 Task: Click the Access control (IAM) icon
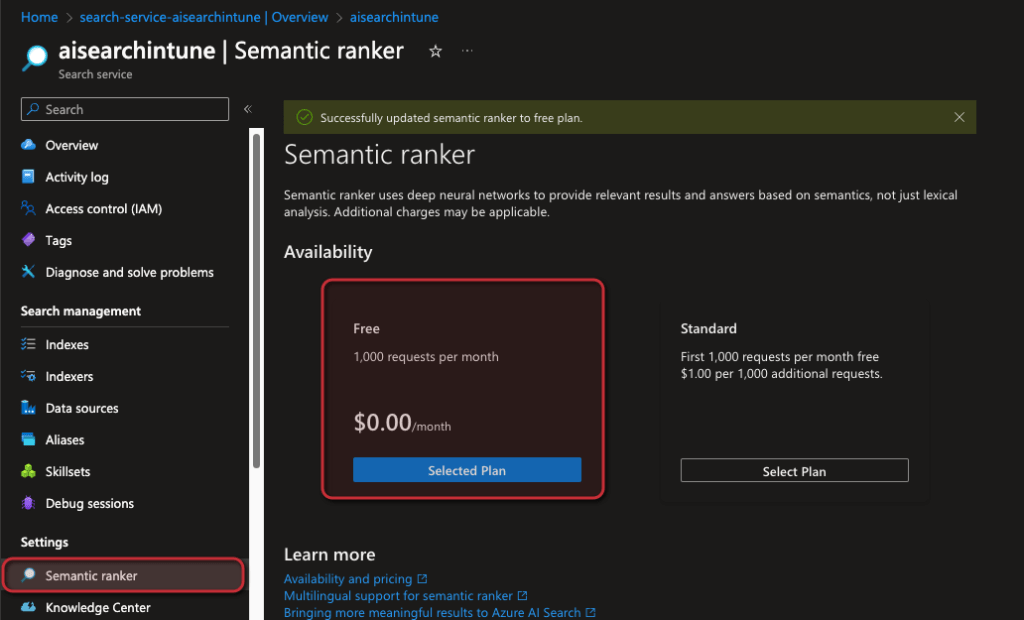[x=28, y=209]
